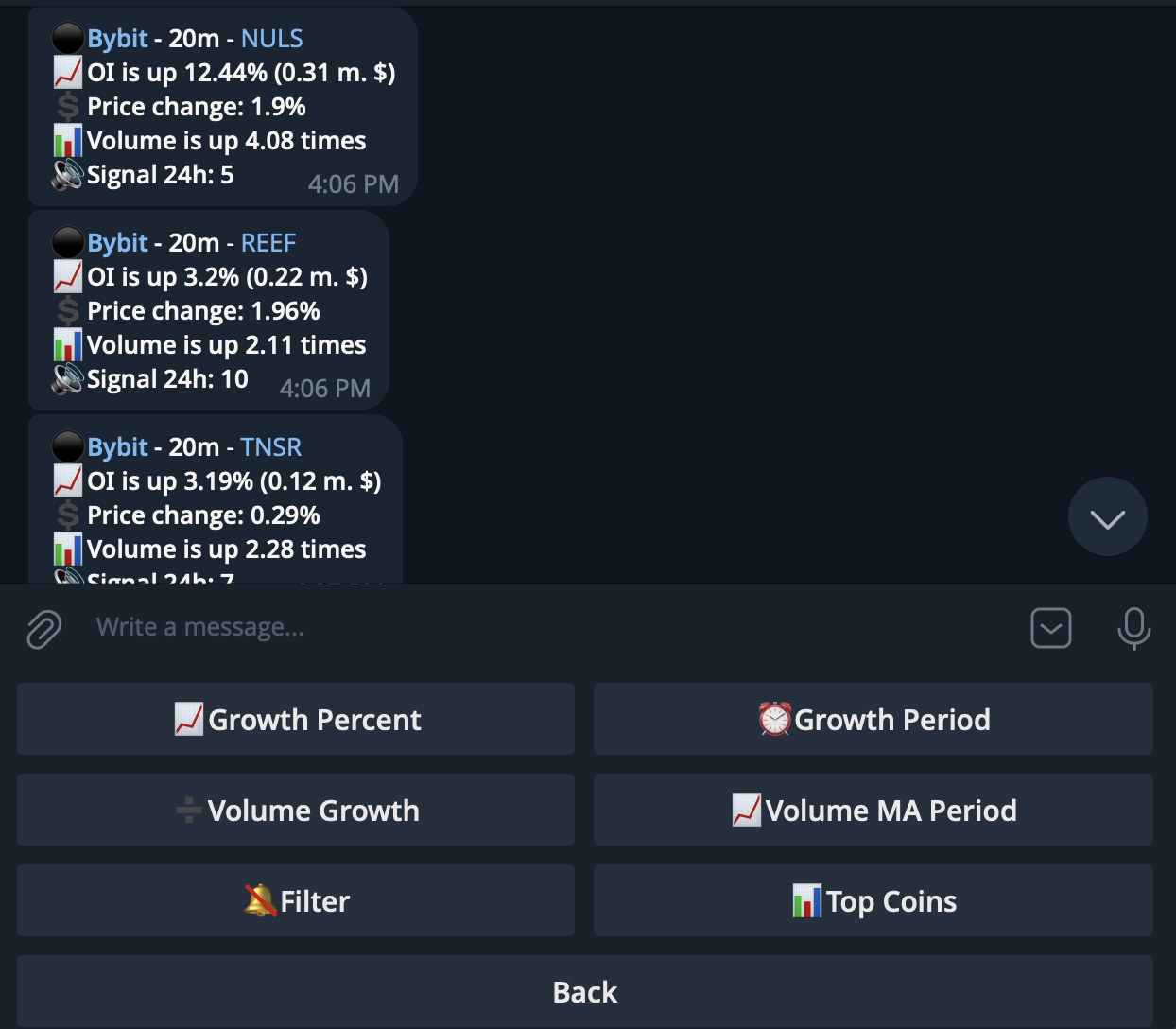The image size is (1176, 1029).
Task: Collapse the custom keyboard via the square chevron icon
Action: click(x=1050, y=627)
